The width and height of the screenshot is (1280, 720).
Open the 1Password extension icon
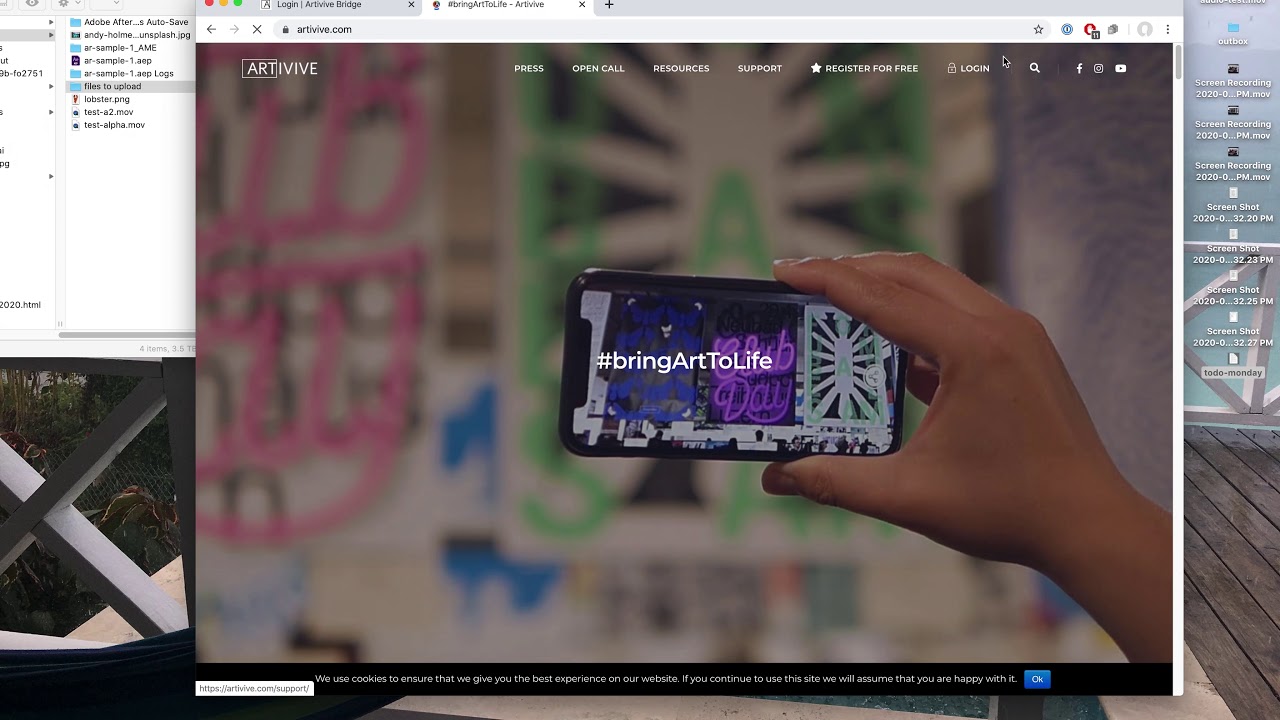(1067, 29)
